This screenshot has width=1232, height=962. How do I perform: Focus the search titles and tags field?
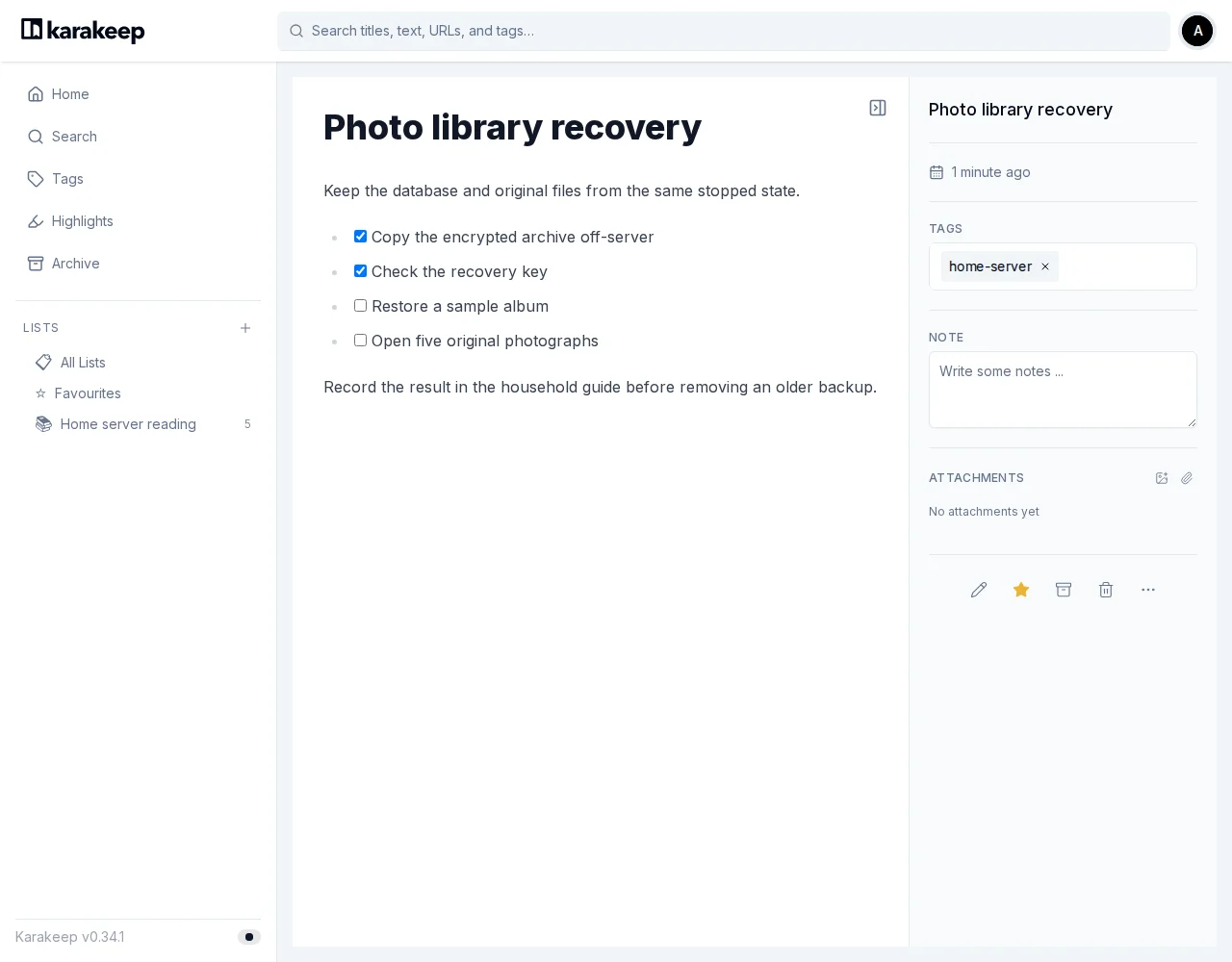[724, 31]
